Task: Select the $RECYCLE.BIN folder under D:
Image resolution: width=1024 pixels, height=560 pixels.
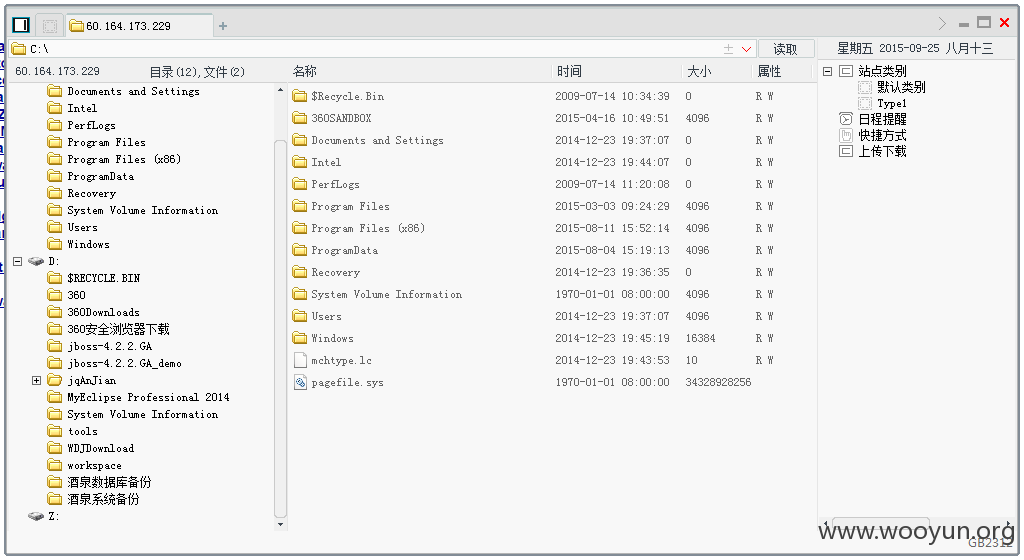Action: tap(103, 278)
